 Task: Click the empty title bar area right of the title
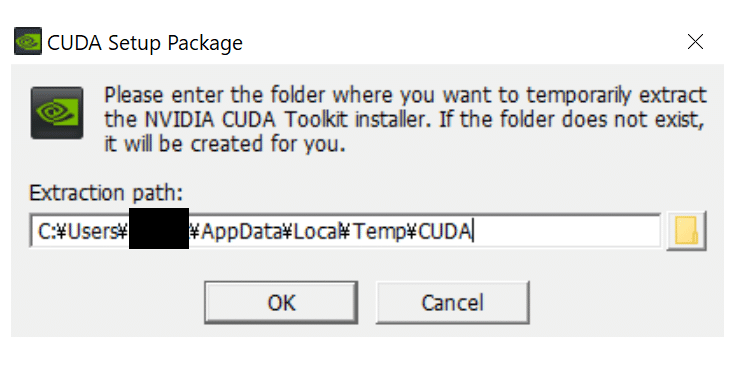click(x=462, y=42)
